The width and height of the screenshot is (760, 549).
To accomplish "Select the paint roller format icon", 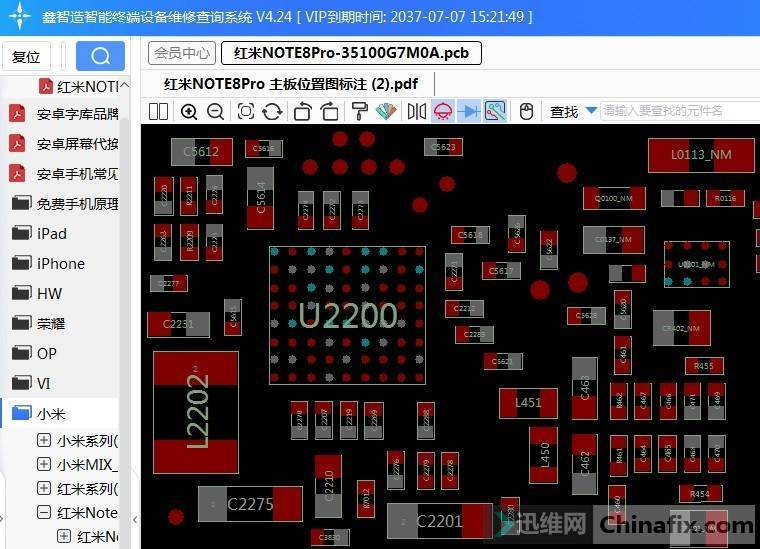I will tap(360, 111).
